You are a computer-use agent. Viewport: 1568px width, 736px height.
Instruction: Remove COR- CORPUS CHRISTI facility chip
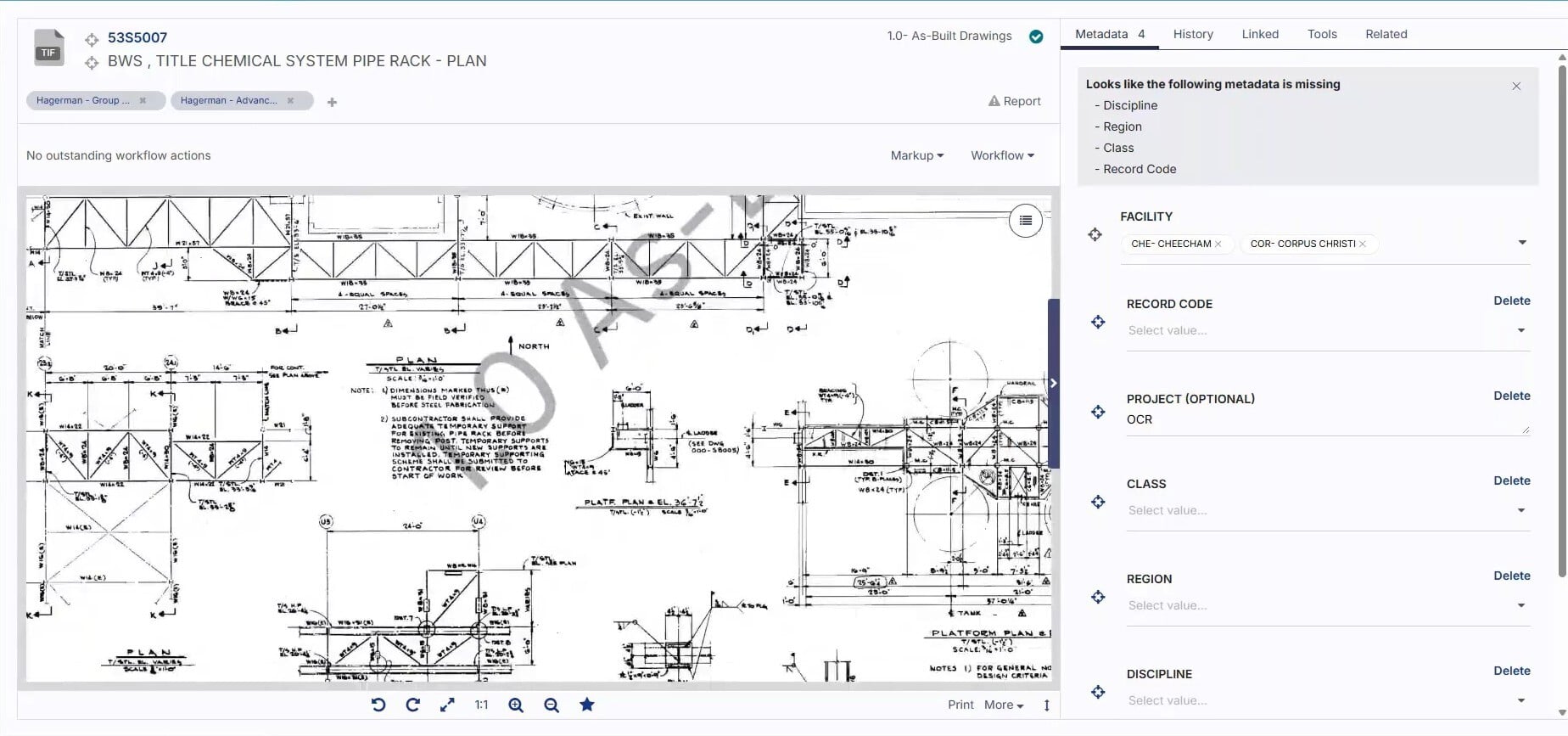1363,244
